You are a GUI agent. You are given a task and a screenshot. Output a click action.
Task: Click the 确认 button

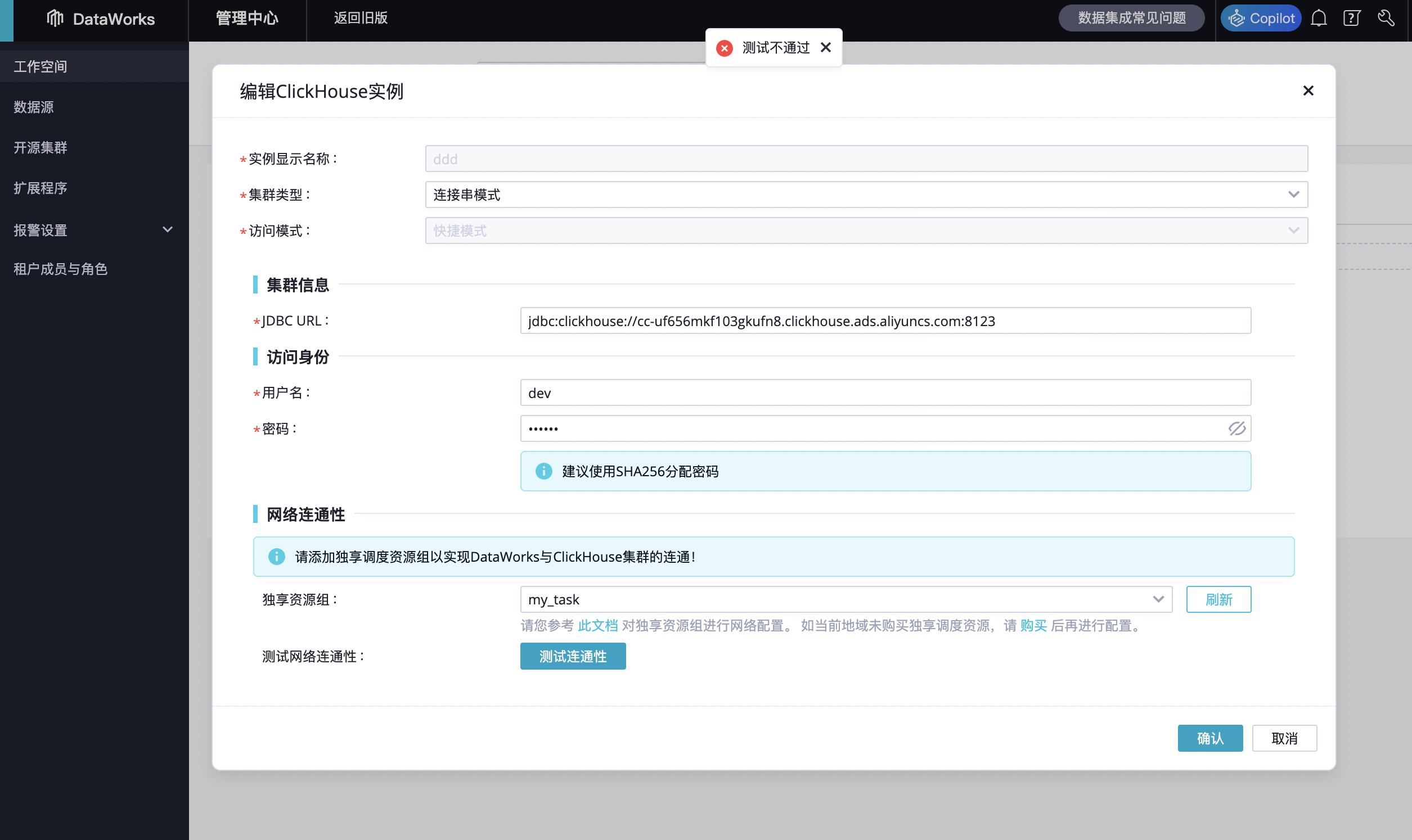click(1210, 738)
